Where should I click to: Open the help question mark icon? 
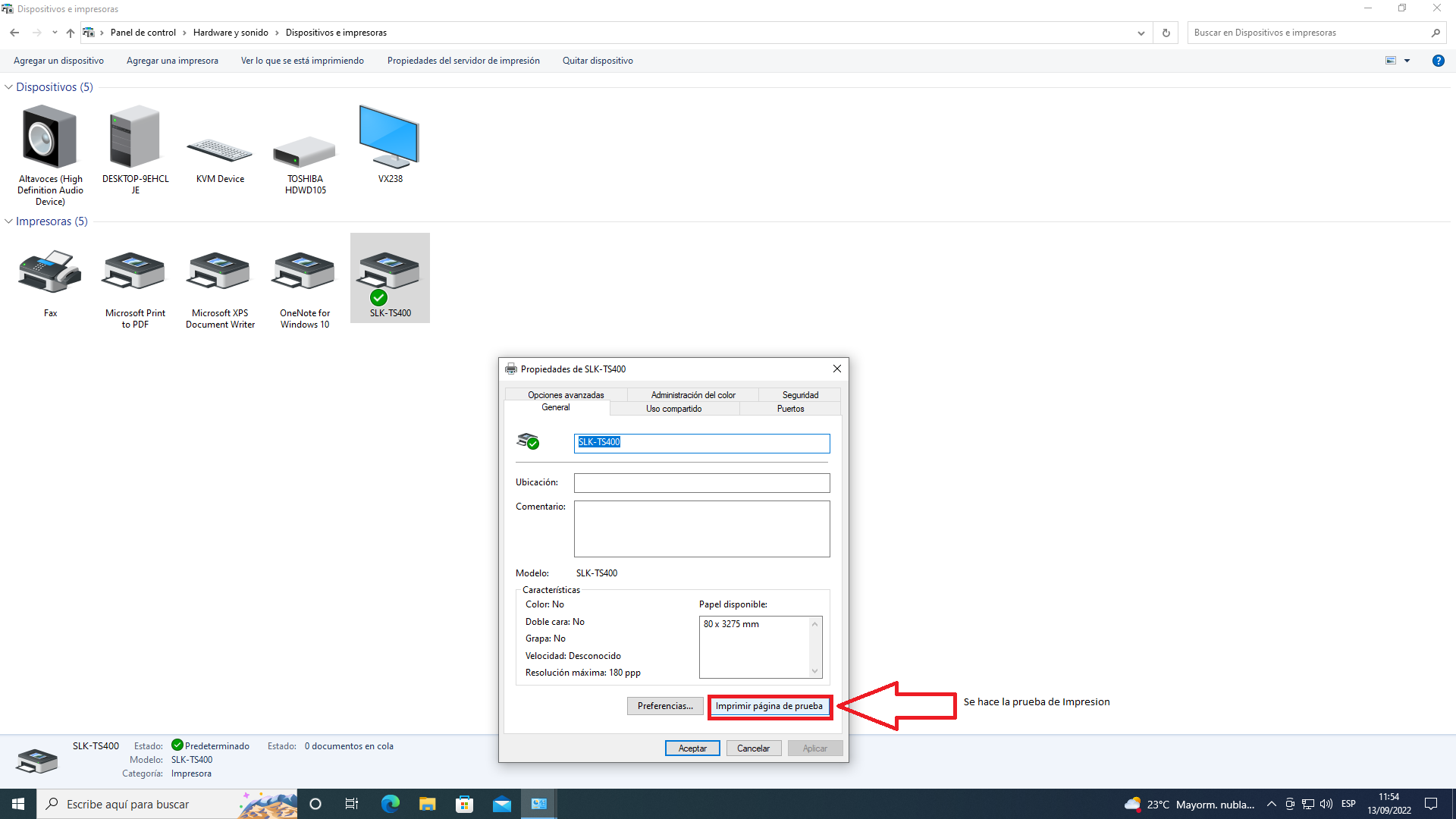click(1438, 61)
